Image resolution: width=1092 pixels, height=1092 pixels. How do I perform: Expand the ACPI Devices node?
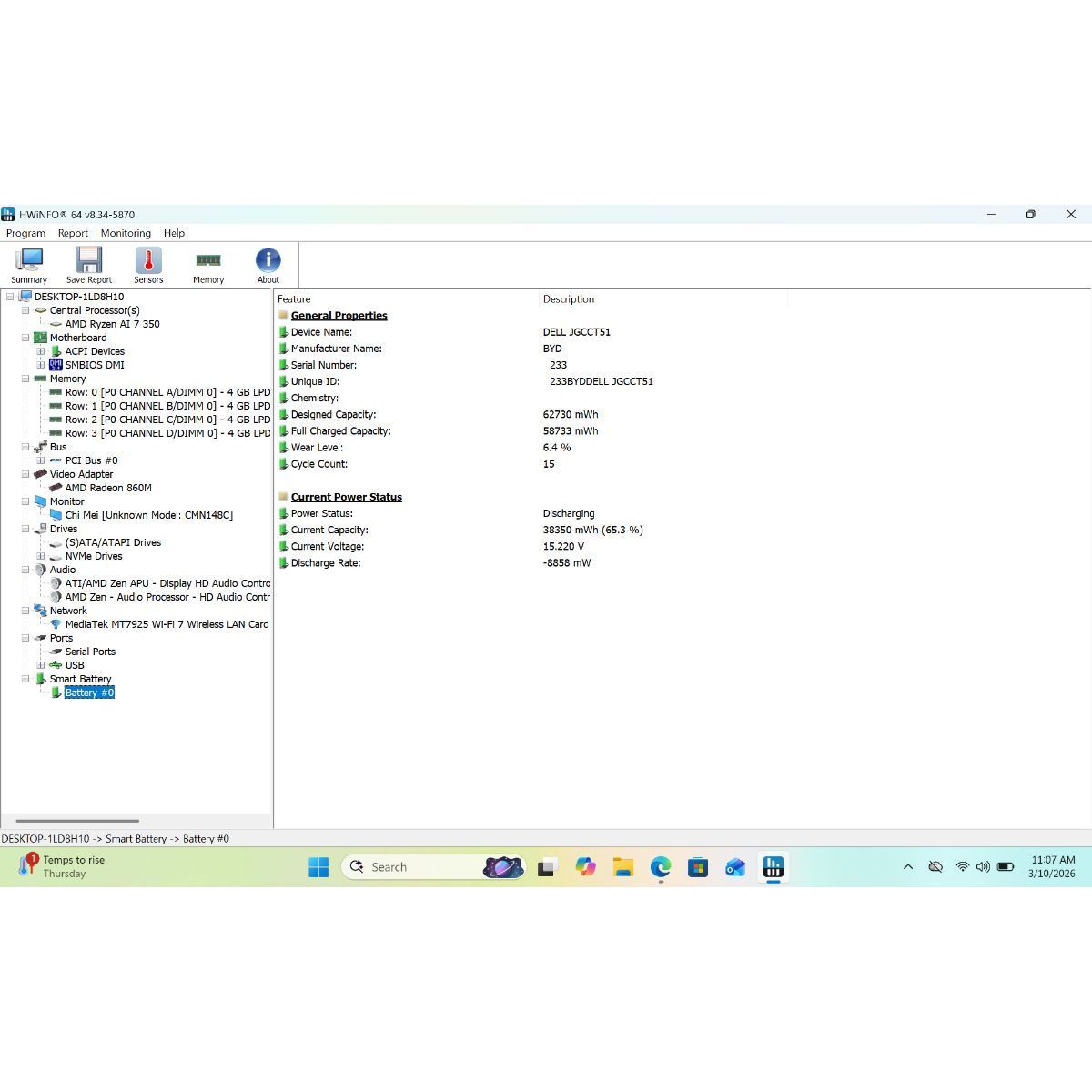click(41, 351)
